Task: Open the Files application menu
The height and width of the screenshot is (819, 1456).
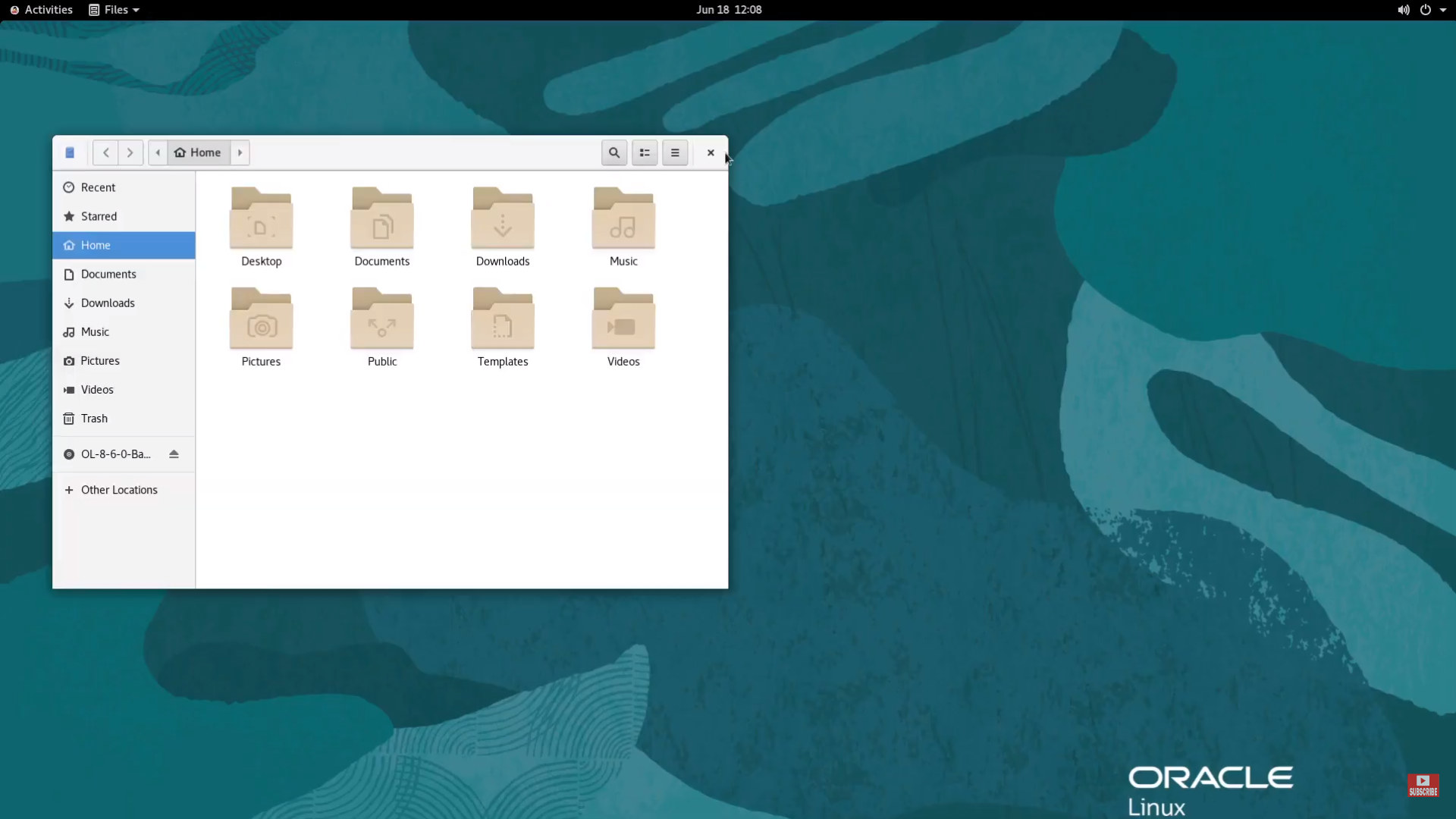Action: [115, 10]
